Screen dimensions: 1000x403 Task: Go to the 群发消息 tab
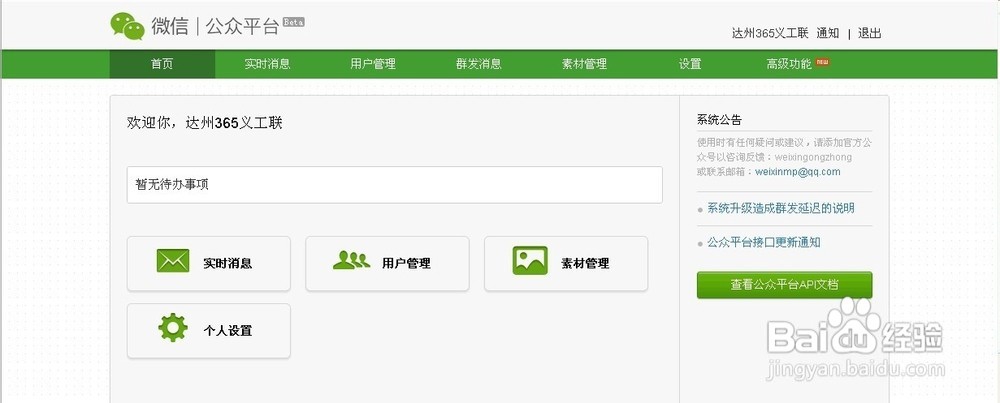[x=478, y=64]
